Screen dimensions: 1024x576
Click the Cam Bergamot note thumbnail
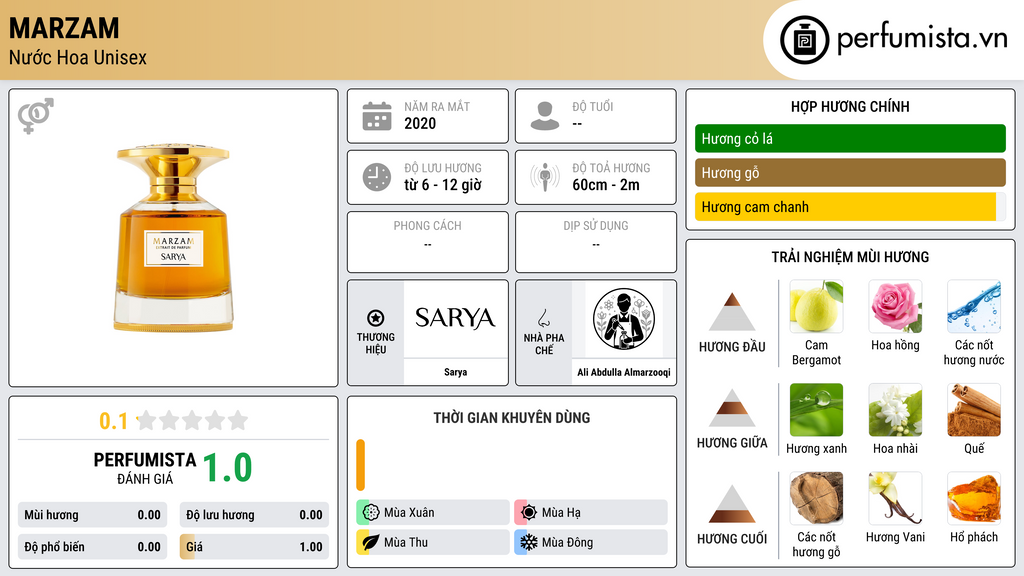coord(816,306)
